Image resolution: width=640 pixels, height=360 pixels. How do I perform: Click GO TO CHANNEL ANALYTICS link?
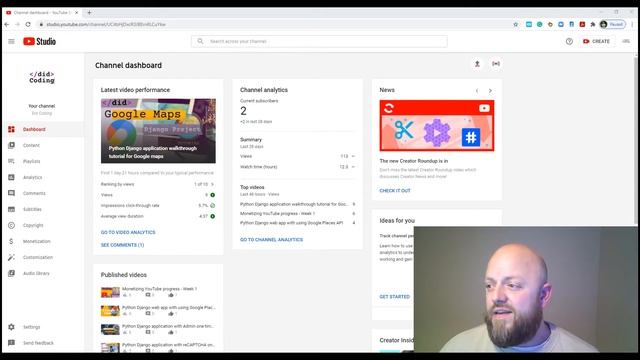pyautogui.click(x=271, y=240)
